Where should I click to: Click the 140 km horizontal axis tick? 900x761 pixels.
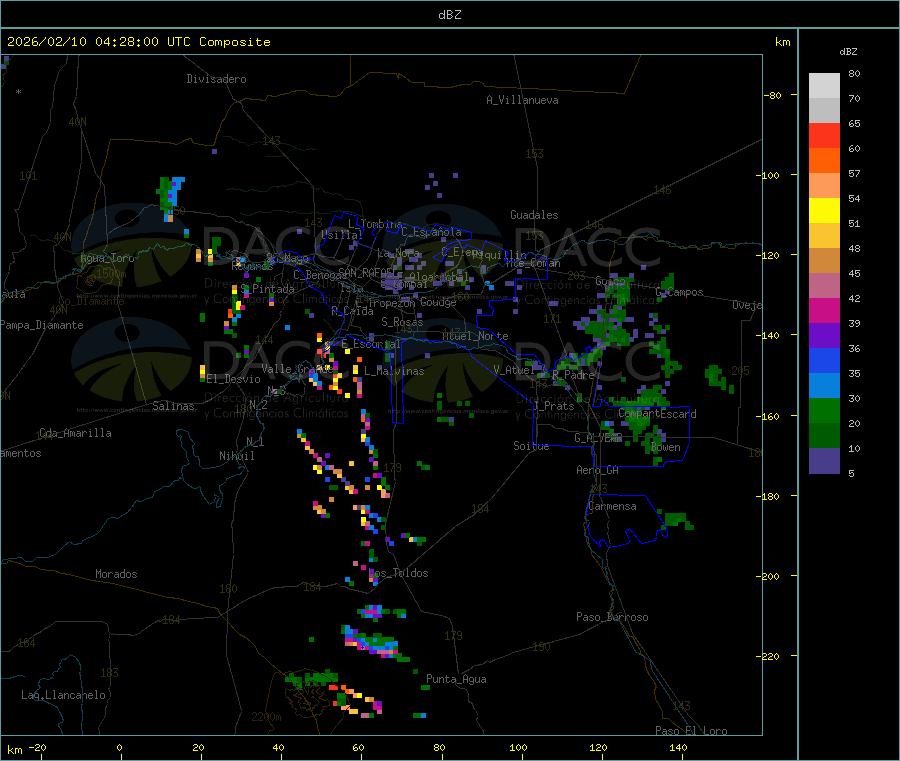pos(678,747)
